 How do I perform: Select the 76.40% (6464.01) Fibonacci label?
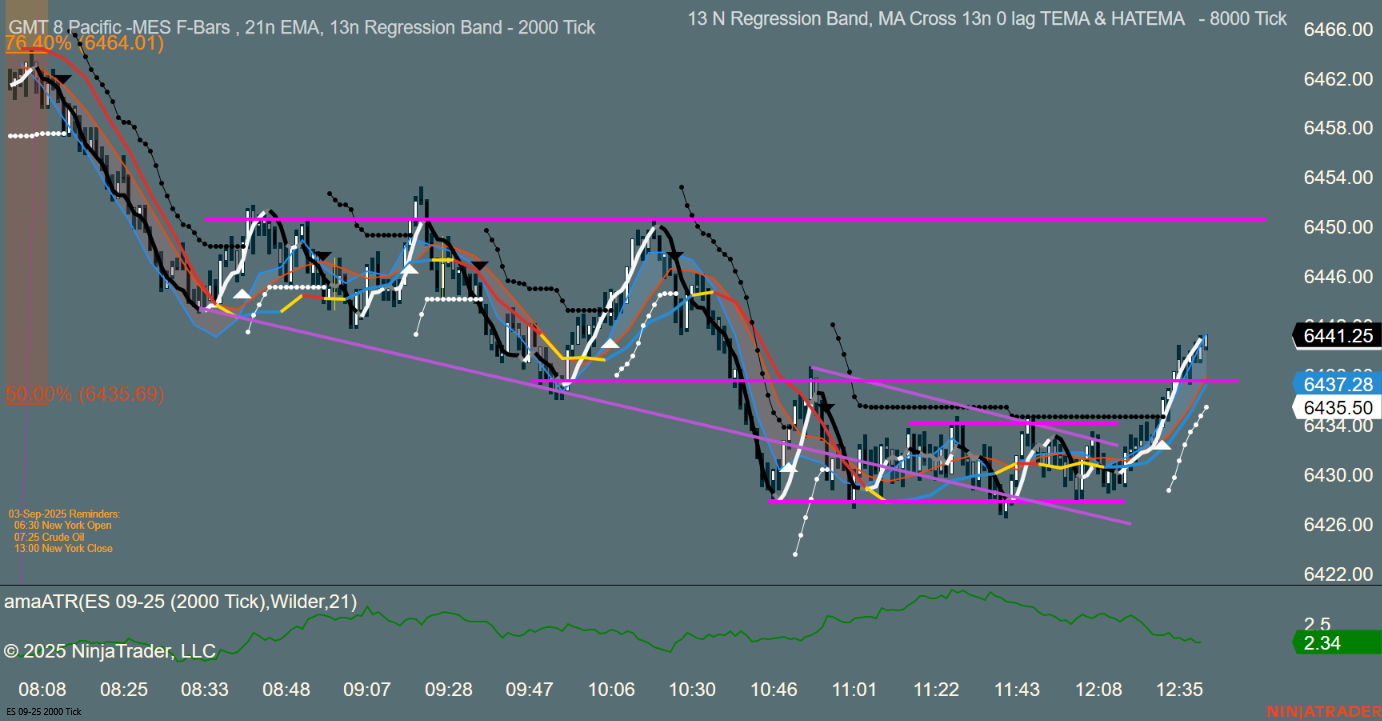[84, 43]
